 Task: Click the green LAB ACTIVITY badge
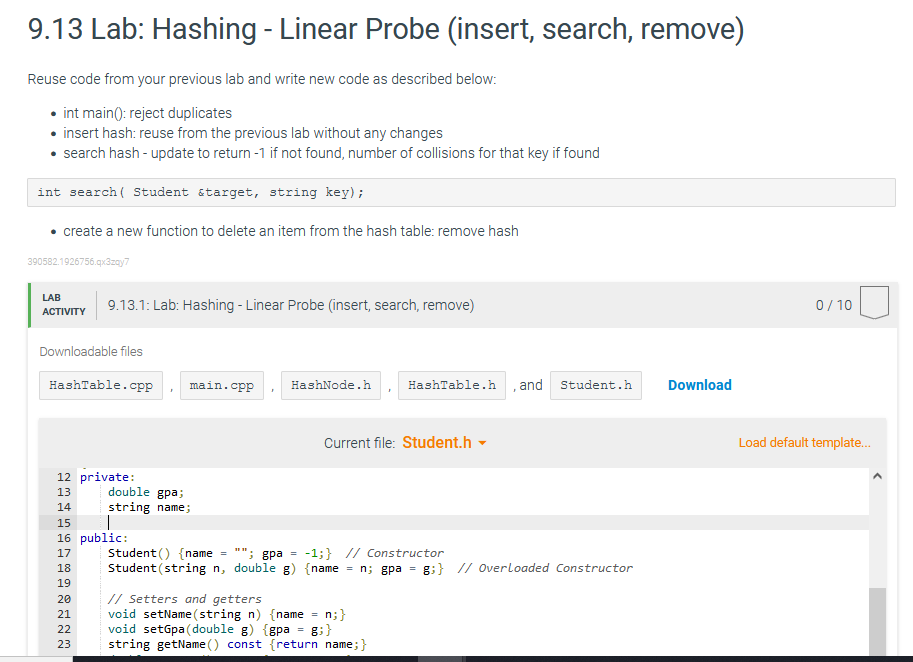click(x=63, y=304)
